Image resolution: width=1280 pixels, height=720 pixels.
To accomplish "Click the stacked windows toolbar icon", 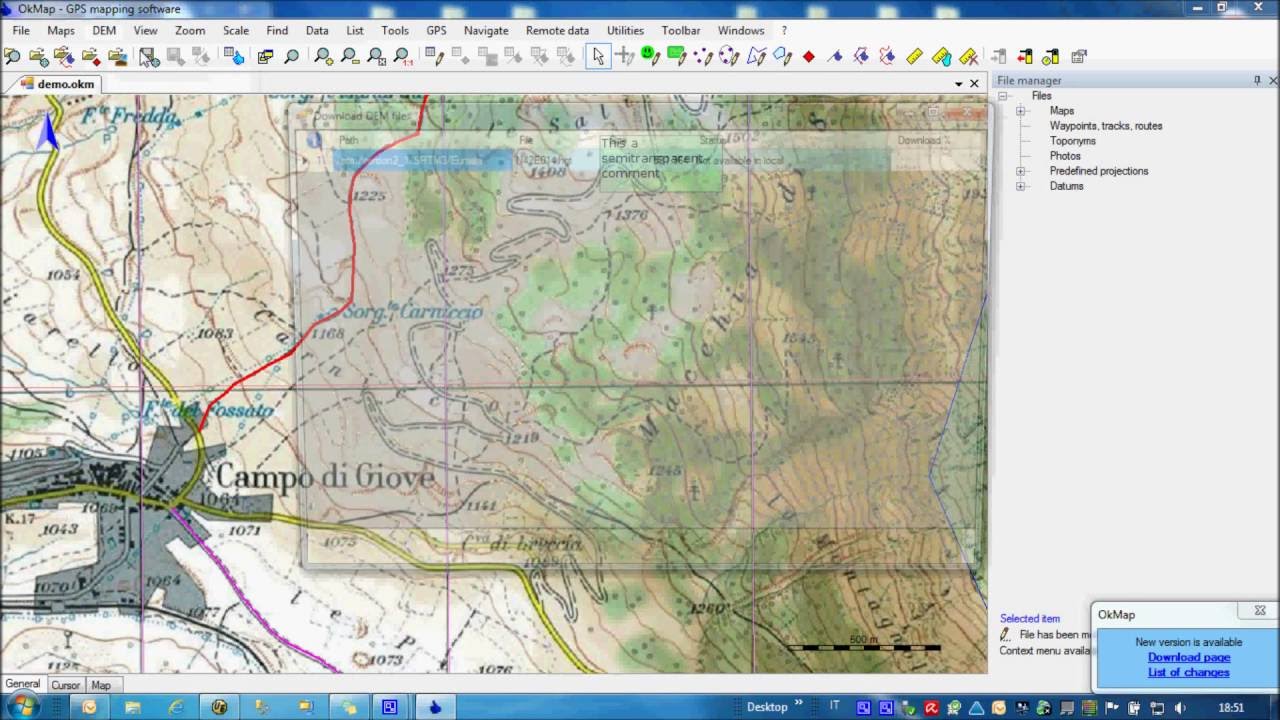I will (x=265, y=56).
